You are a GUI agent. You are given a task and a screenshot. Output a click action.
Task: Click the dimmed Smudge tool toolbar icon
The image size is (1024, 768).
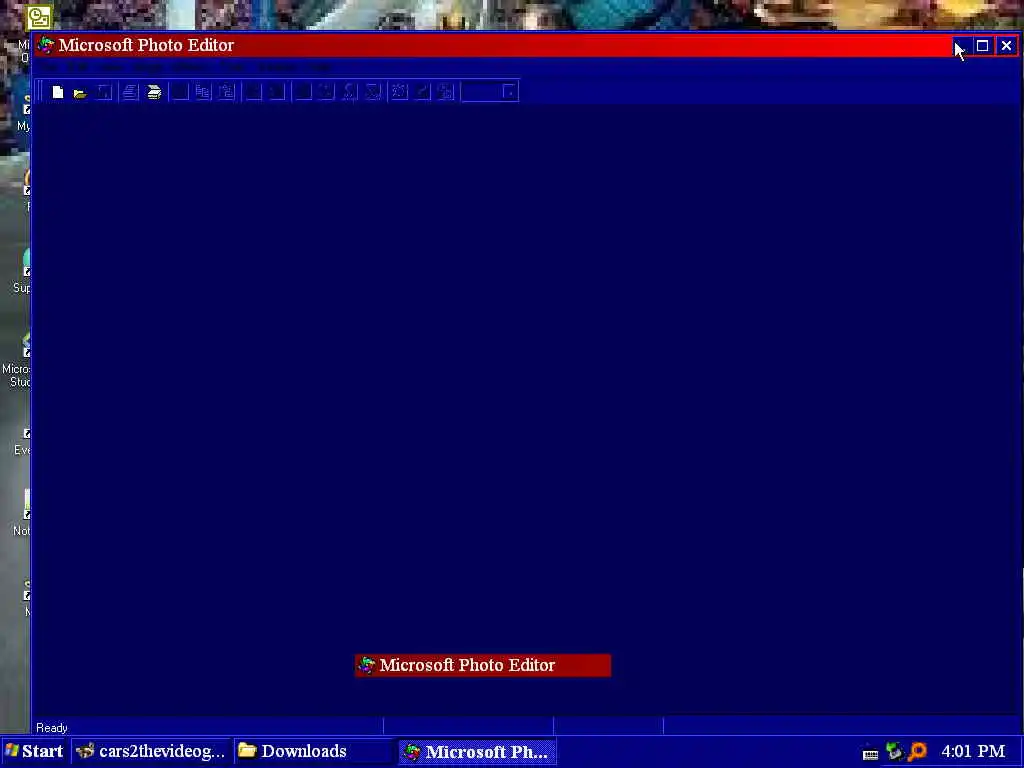tap(349, 92)
